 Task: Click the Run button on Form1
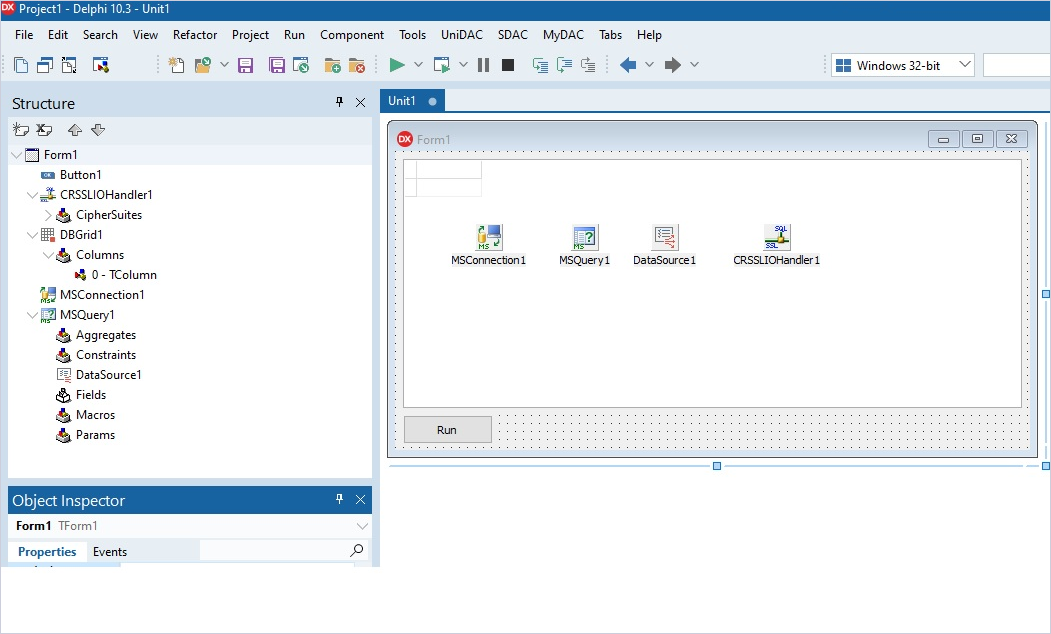point(447,430)
